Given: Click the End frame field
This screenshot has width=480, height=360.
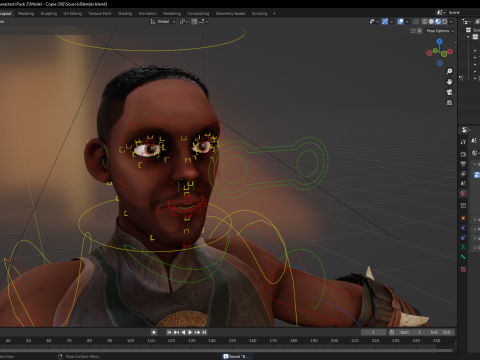Looking at the screenshot, I should [x=440, y=332].
